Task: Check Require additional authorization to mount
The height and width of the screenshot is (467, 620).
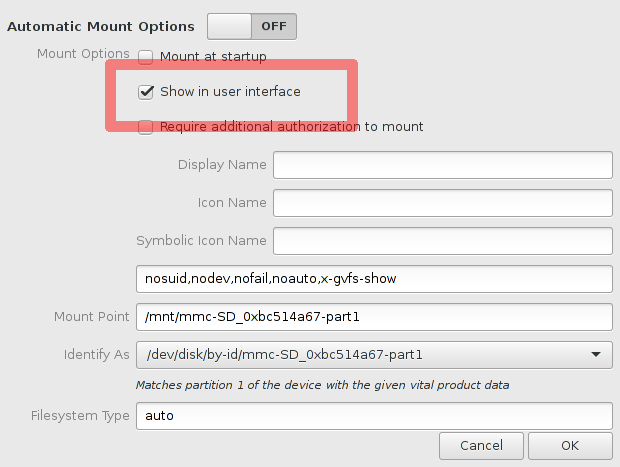Action: 146,127
